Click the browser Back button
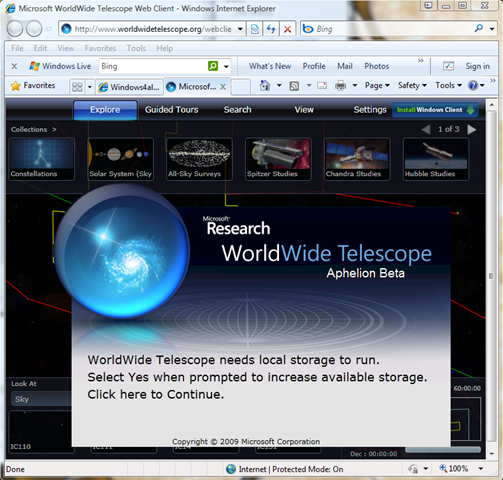The image size is (503, 480). point(15,29)
